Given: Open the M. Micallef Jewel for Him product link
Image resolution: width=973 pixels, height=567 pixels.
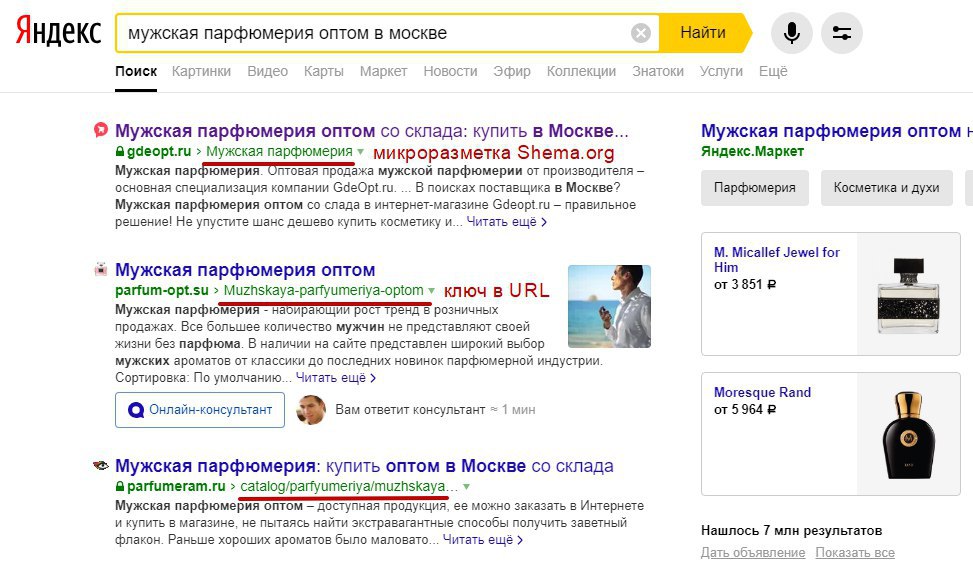Looking at the screenshot, I should pos(776,259).
